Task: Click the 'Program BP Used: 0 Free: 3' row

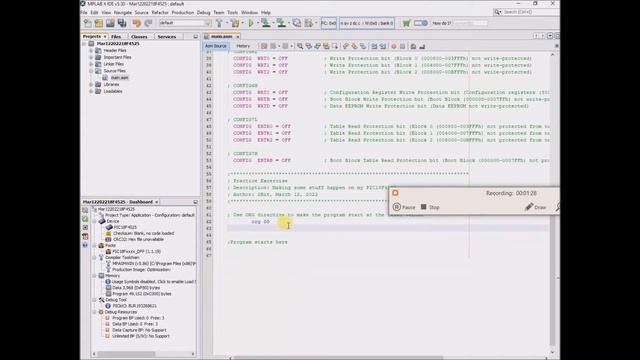Action: 138,318
